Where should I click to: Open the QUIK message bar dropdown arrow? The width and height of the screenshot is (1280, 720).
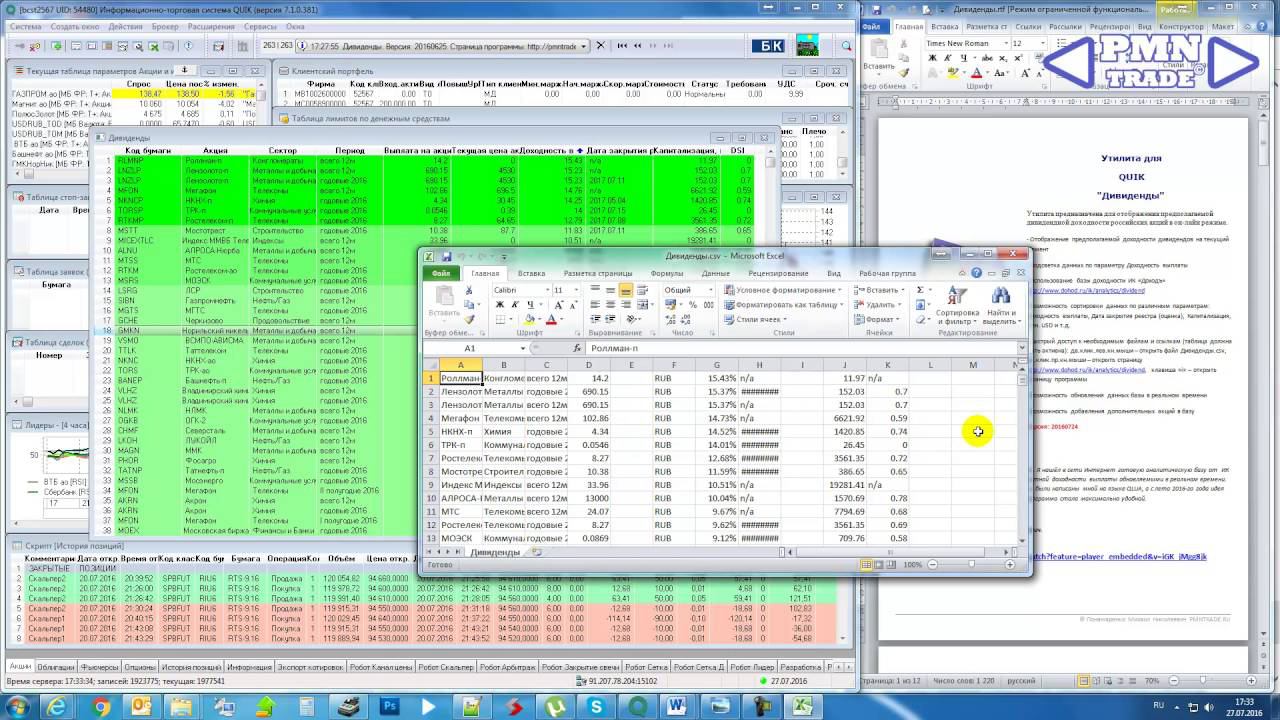[x=583, y=46]
